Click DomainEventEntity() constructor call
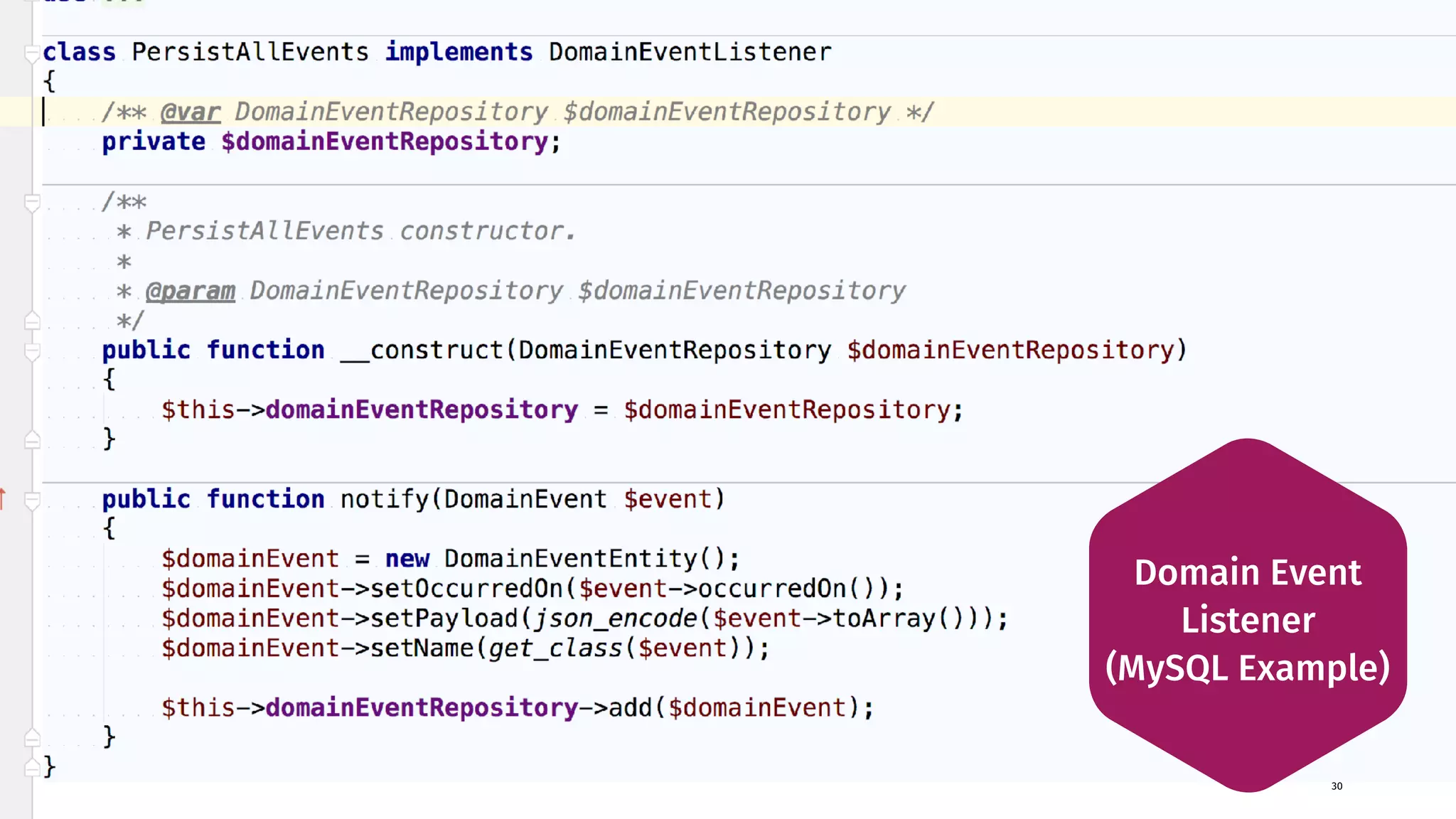This screenshot has width=1456, height=819. coord(585,559)
